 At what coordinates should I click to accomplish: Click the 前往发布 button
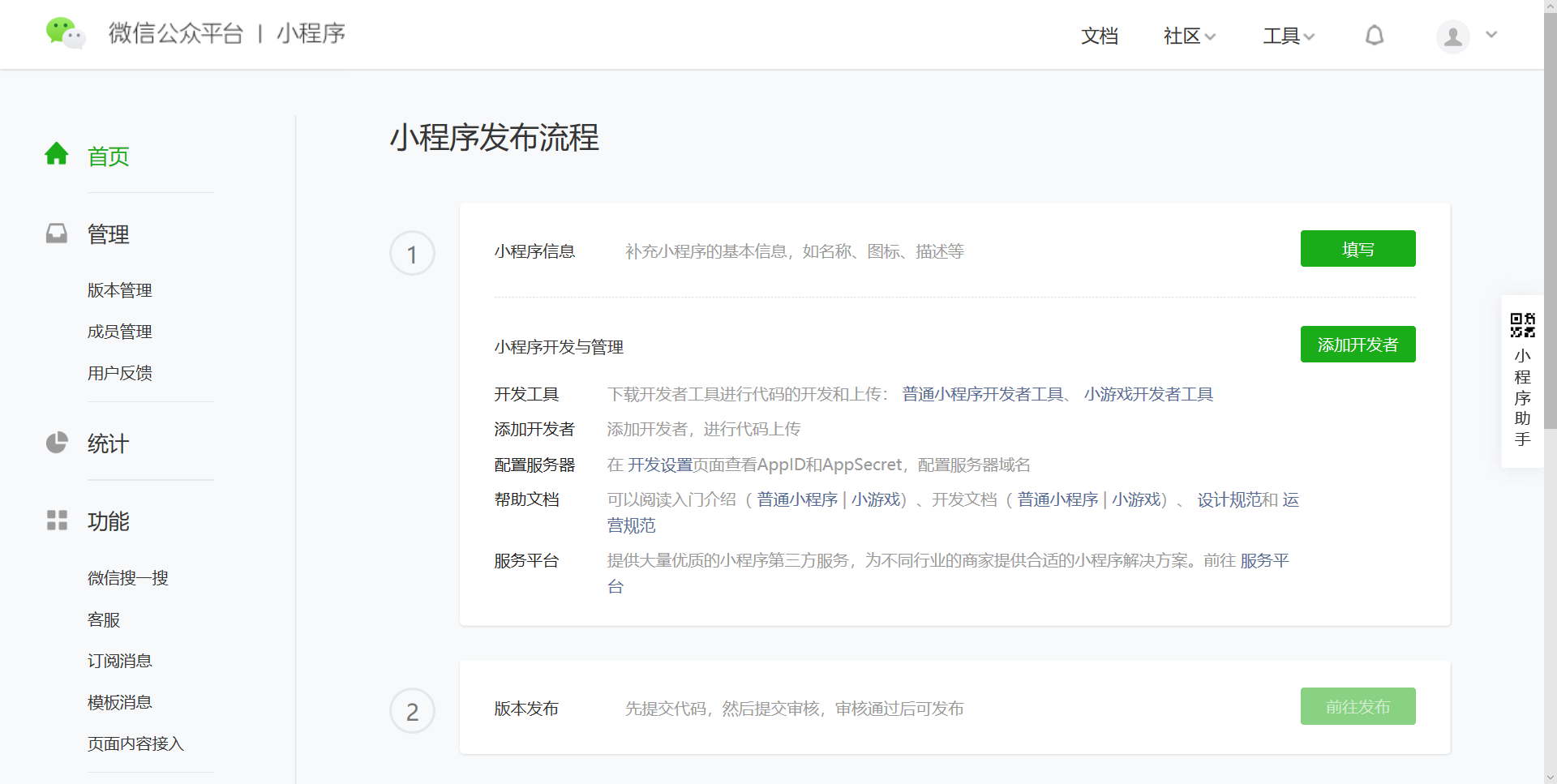coord(1358,706)
